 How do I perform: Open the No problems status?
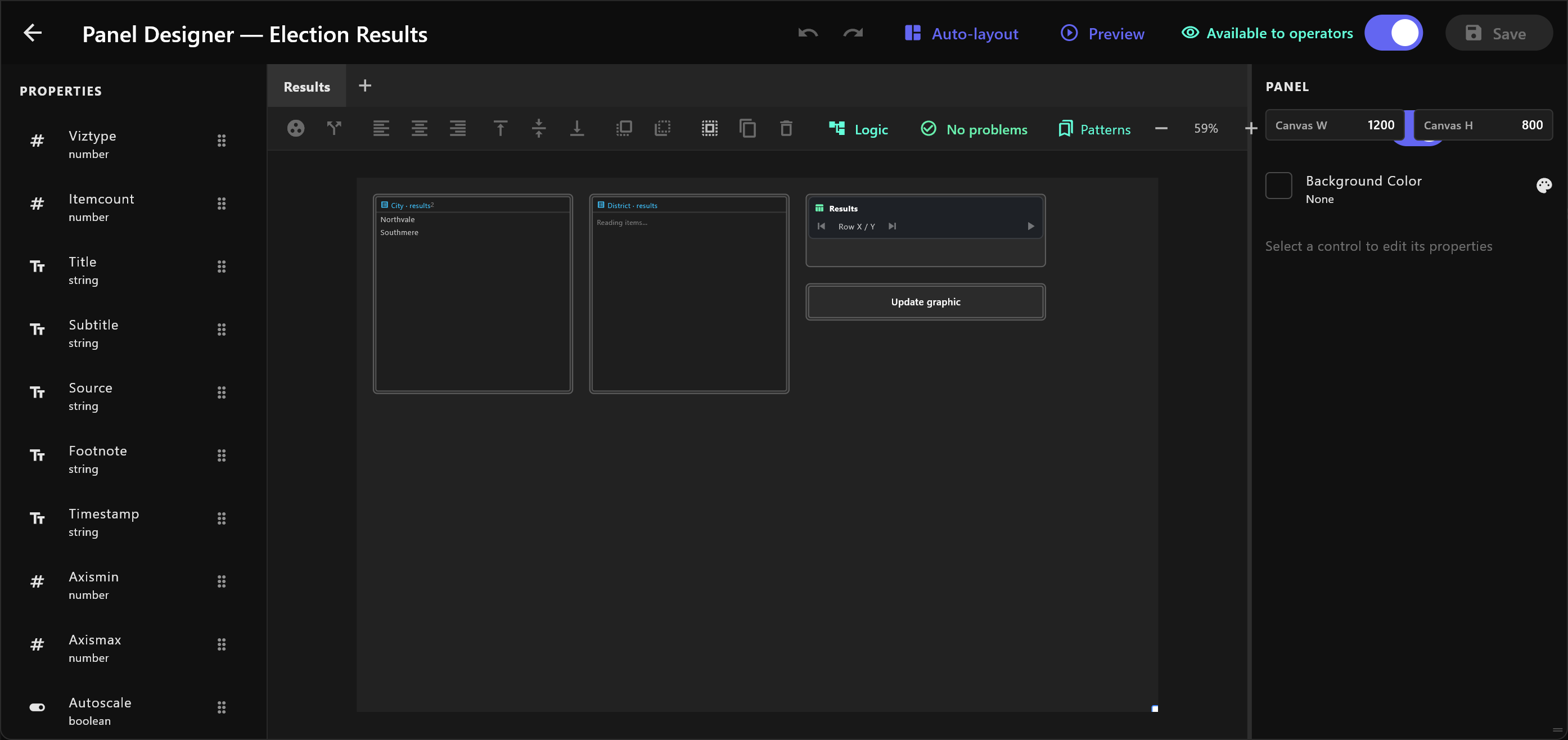coord(974,129)
